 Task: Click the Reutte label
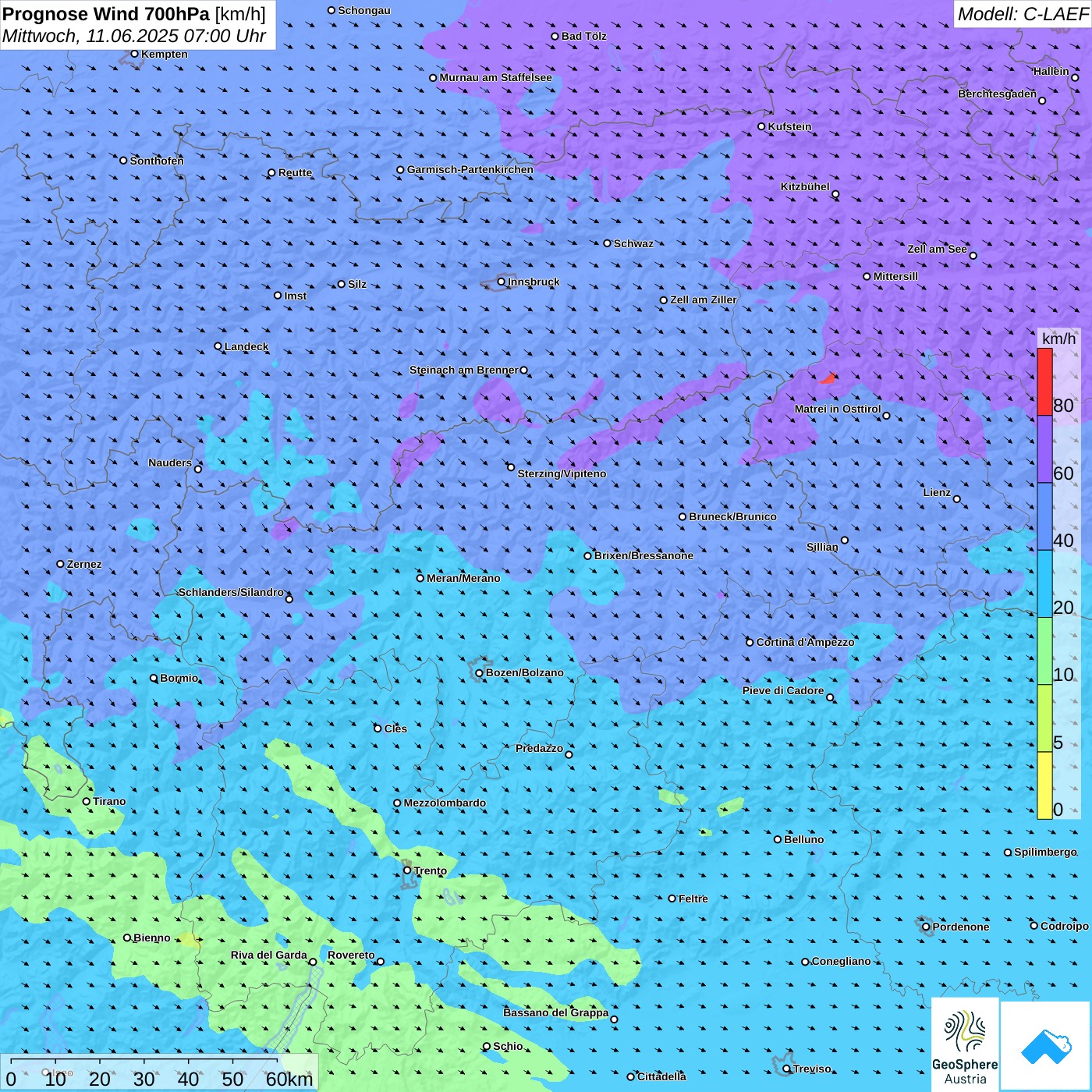pyautogui.click(x=295, y=172)
